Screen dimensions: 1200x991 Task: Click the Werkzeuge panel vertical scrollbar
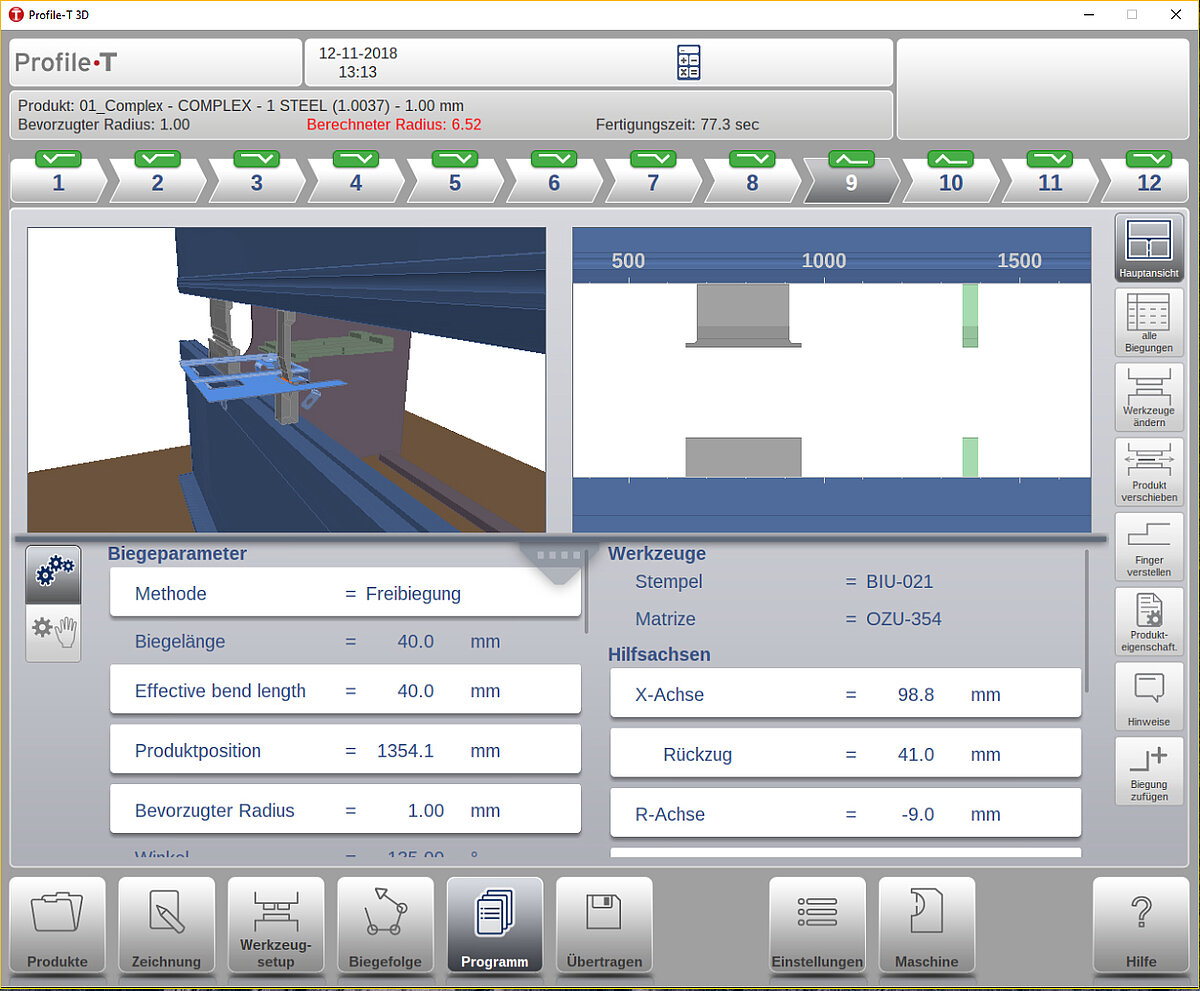1087,620
